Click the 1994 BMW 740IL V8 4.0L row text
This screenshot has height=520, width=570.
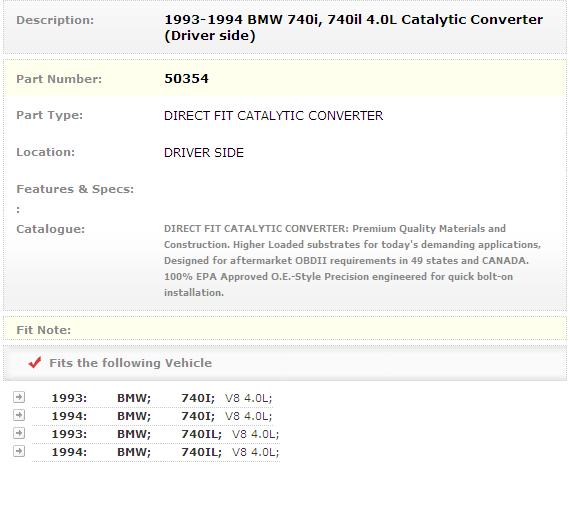click(x=165, y=452)
